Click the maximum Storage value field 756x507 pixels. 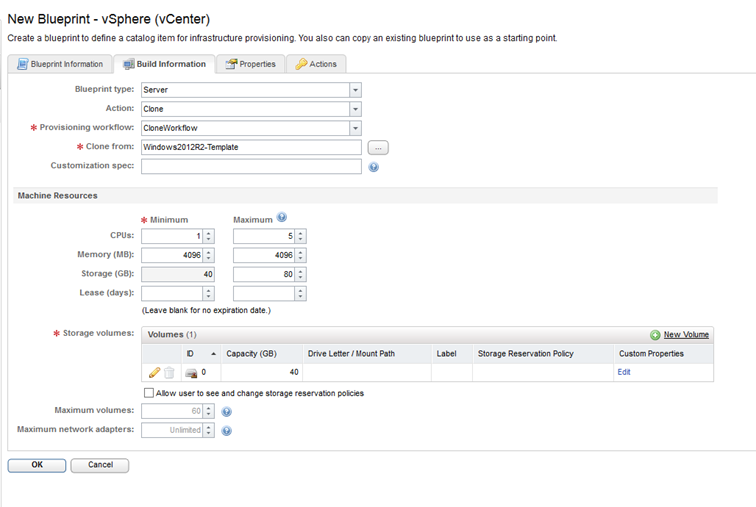tap(264, 274)
